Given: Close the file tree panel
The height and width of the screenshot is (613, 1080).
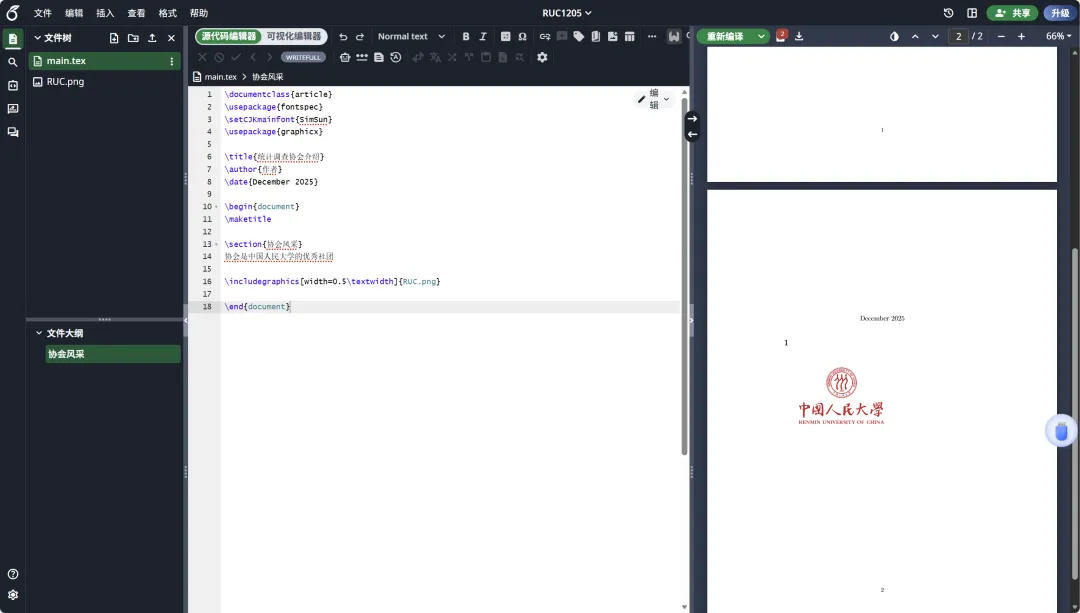Looking at the screenshot, I should coord(172,38).
